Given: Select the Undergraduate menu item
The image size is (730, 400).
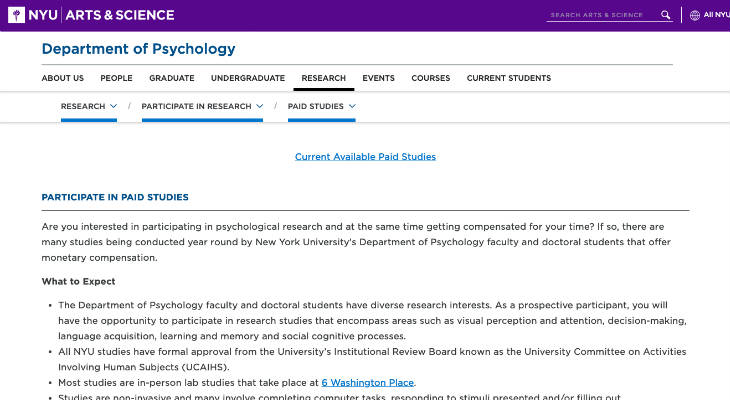Looking at the screenshot, I should pyautogui.click(x=248, y=78).
